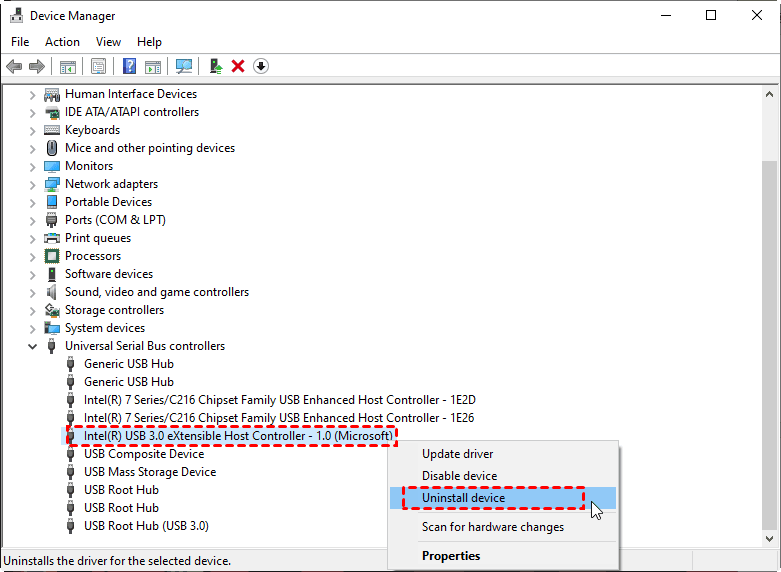
Task: Expand the Human Interface Devices node
Action: (32, 94)
